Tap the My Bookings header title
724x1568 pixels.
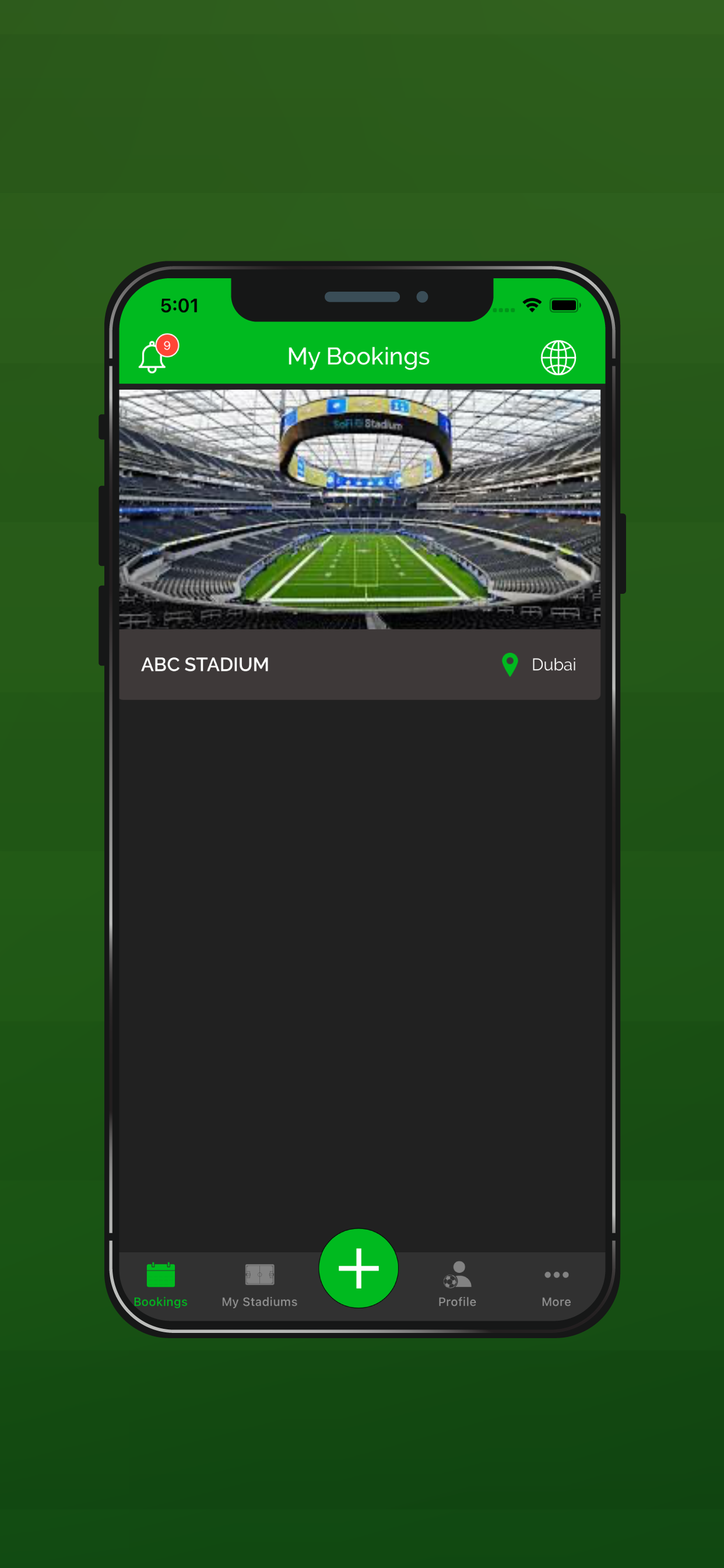pos(359,356)
